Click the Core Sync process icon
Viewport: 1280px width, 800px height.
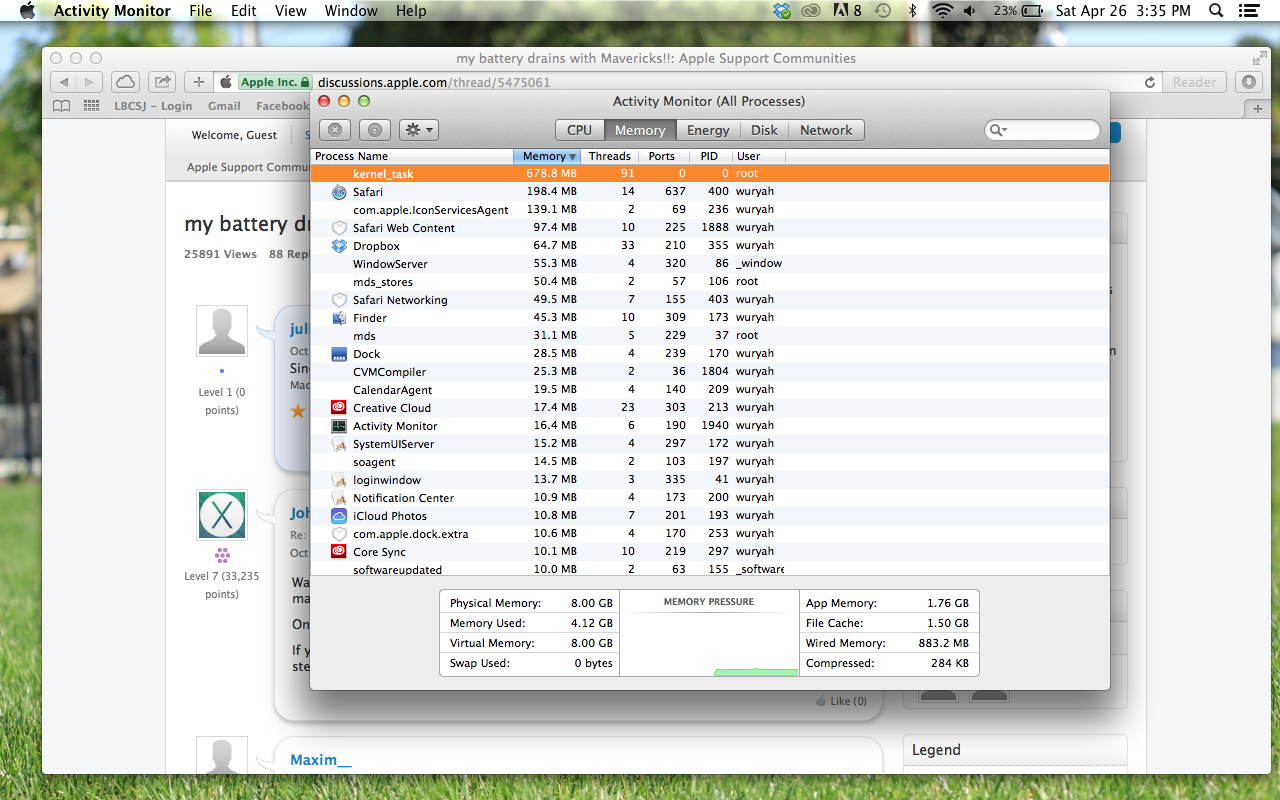(x=339, y=552)
